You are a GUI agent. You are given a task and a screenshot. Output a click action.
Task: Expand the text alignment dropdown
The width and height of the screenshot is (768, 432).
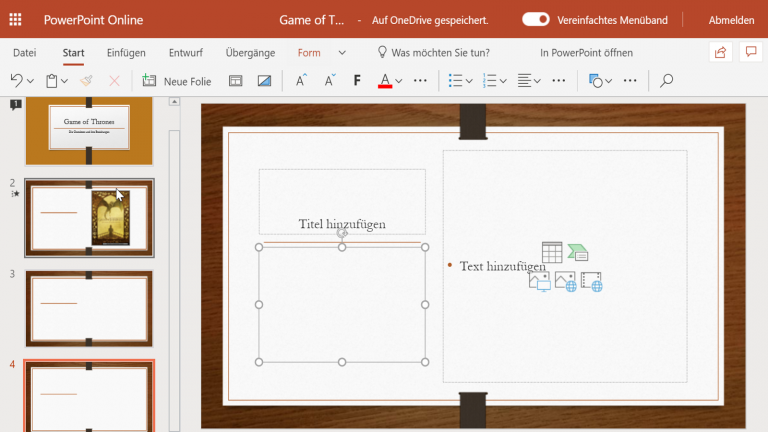(x=539, y=81)
